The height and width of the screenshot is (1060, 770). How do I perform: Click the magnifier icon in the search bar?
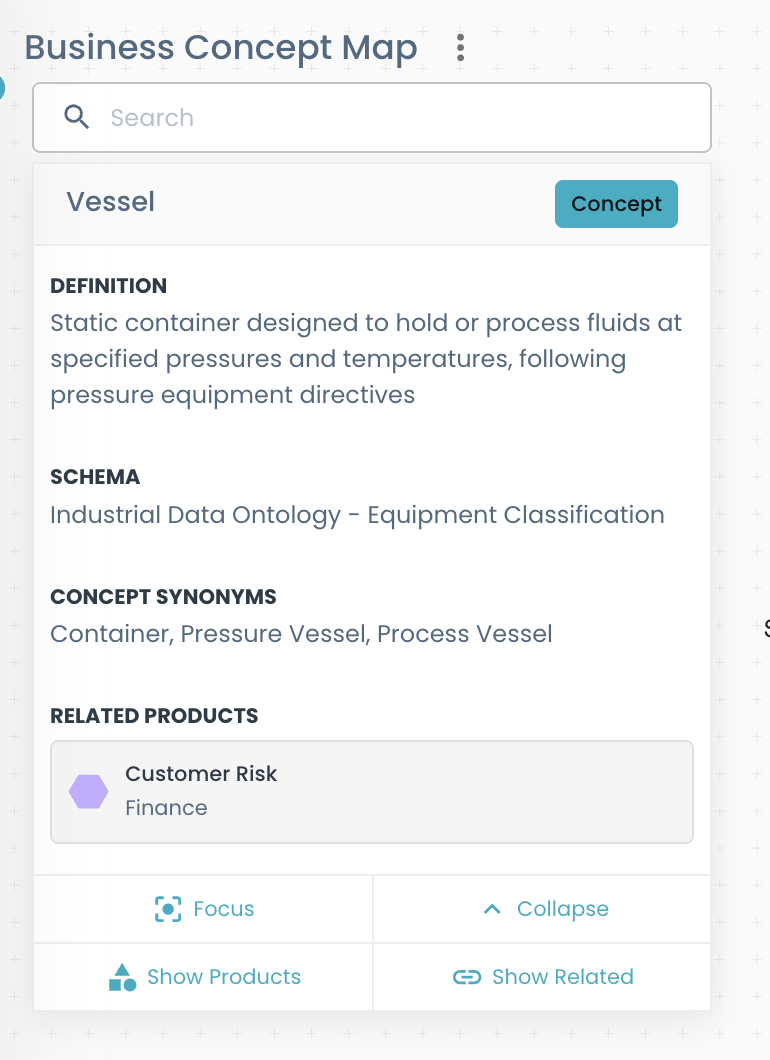pos(77,117)
